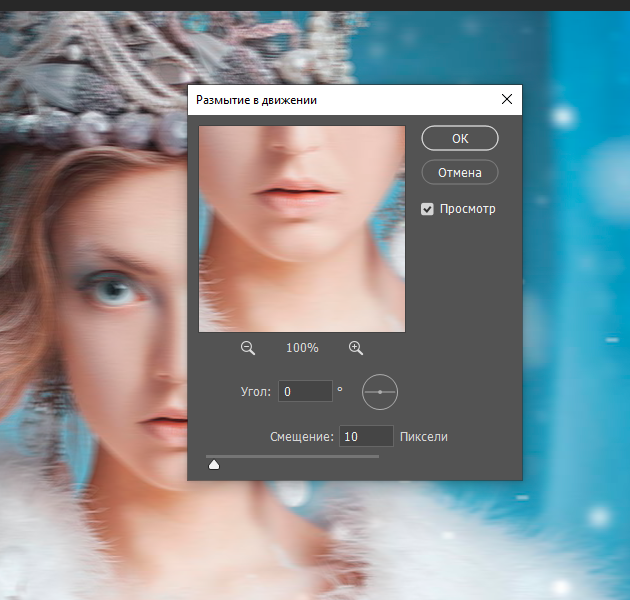Screen dimensions: 630x600
Task: Zoom in the filter preview
Action: click(355, 348)
